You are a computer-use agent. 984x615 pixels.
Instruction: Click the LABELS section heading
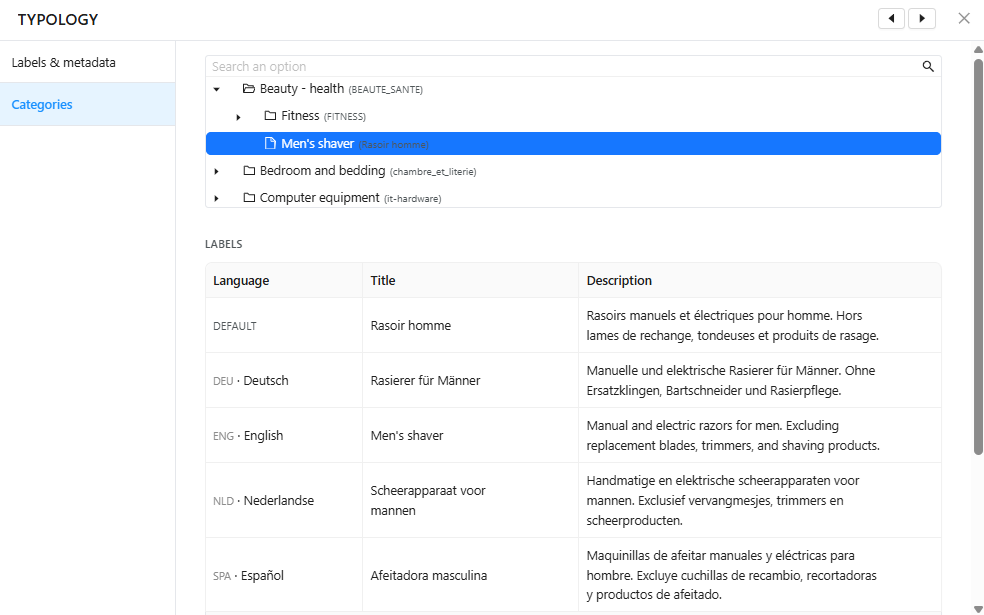coord(223,244)
